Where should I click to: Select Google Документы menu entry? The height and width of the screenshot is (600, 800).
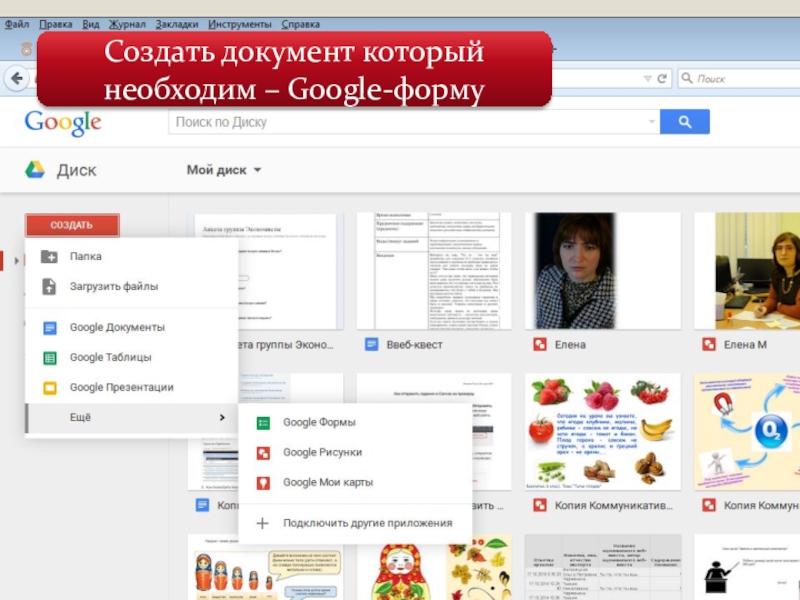tap(132, 328)
